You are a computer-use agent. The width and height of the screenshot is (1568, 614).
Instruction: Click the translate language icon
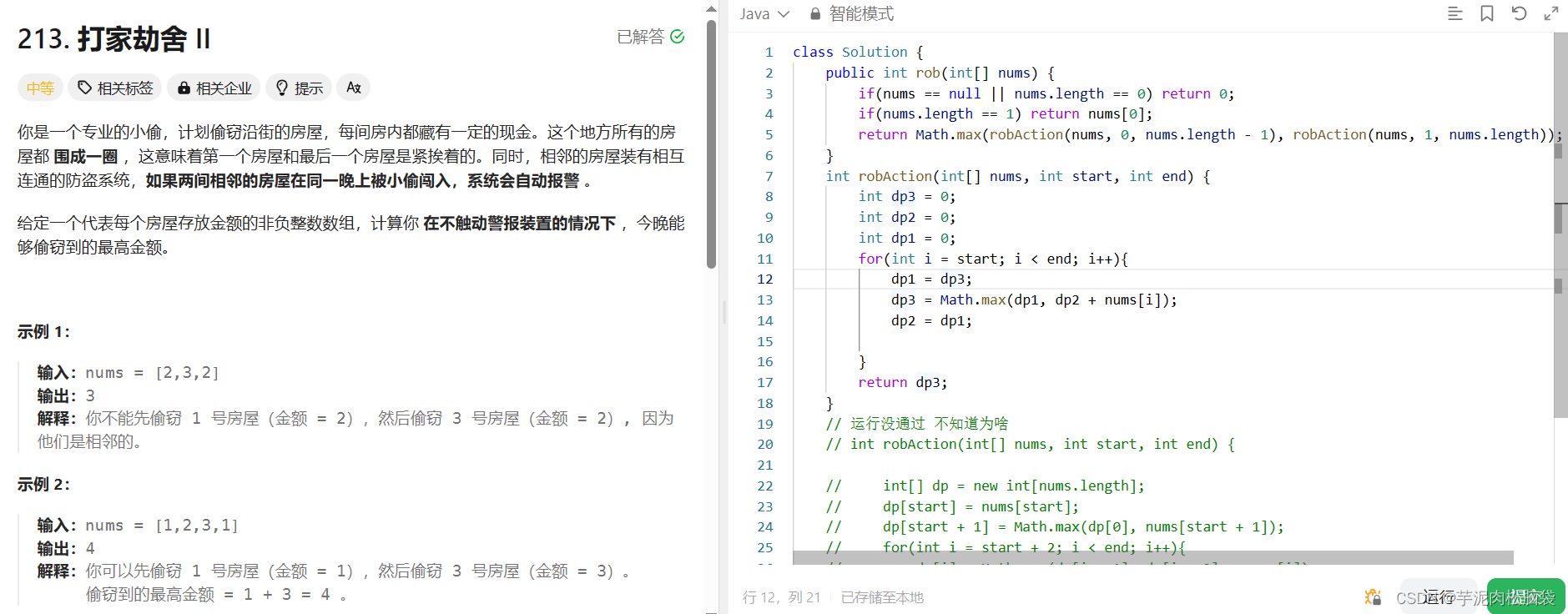click(x=354, y=88)
